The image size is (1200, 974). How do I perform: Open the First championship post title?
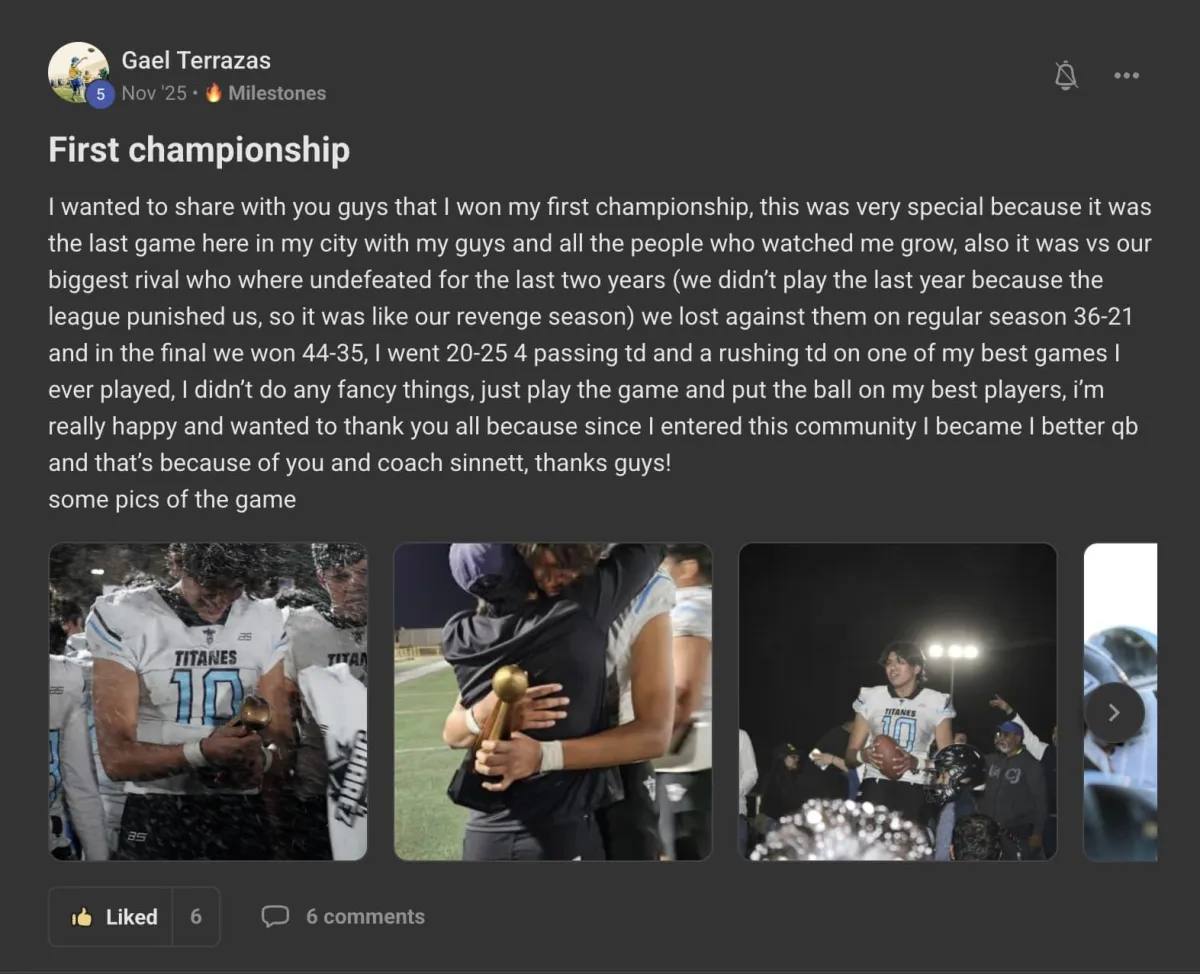(199, 150)
